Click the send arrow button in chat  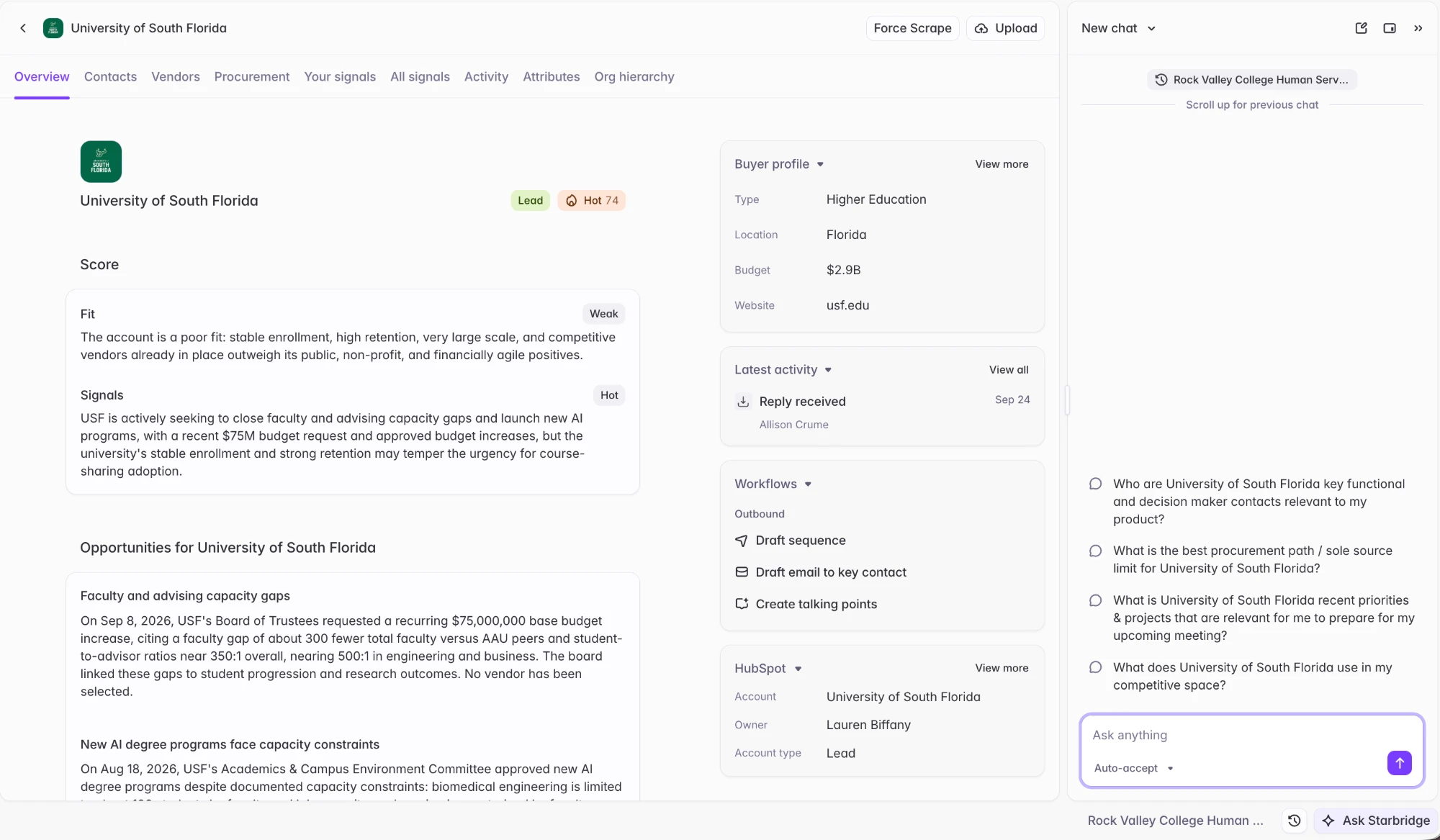[x=1399, y=763]
